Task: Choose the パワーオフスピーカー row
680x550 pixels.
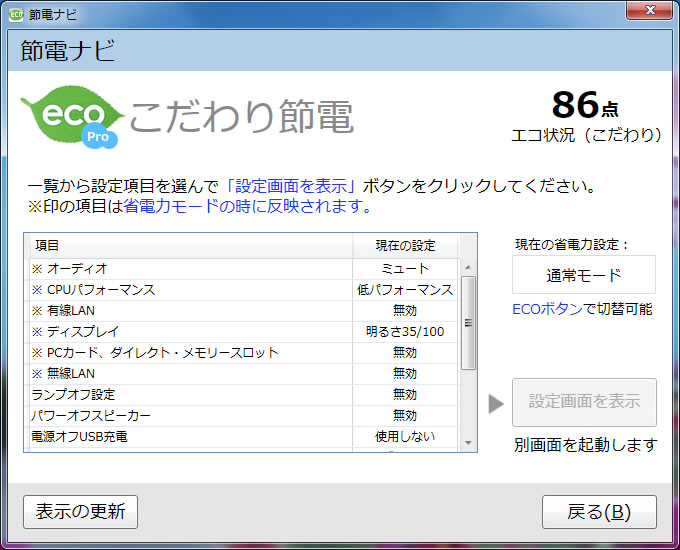Action: 190,416
